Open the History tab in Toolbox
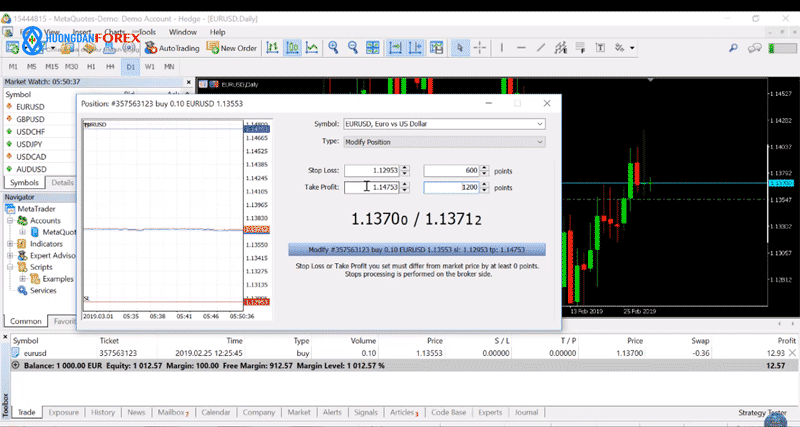 [103, 412]
